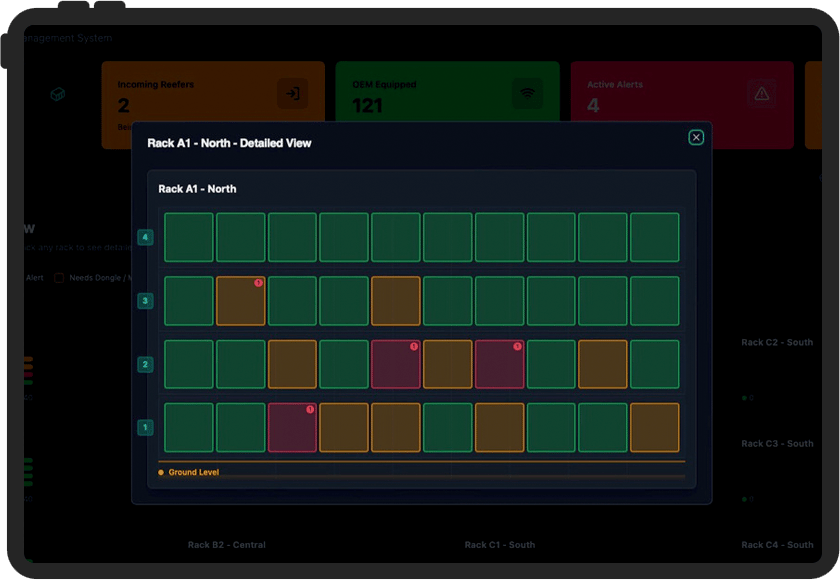Viewport: 840px width, 580px height.
Task: Close the Rack A1 detailed view dialog
Action: [x=696, y=138]
